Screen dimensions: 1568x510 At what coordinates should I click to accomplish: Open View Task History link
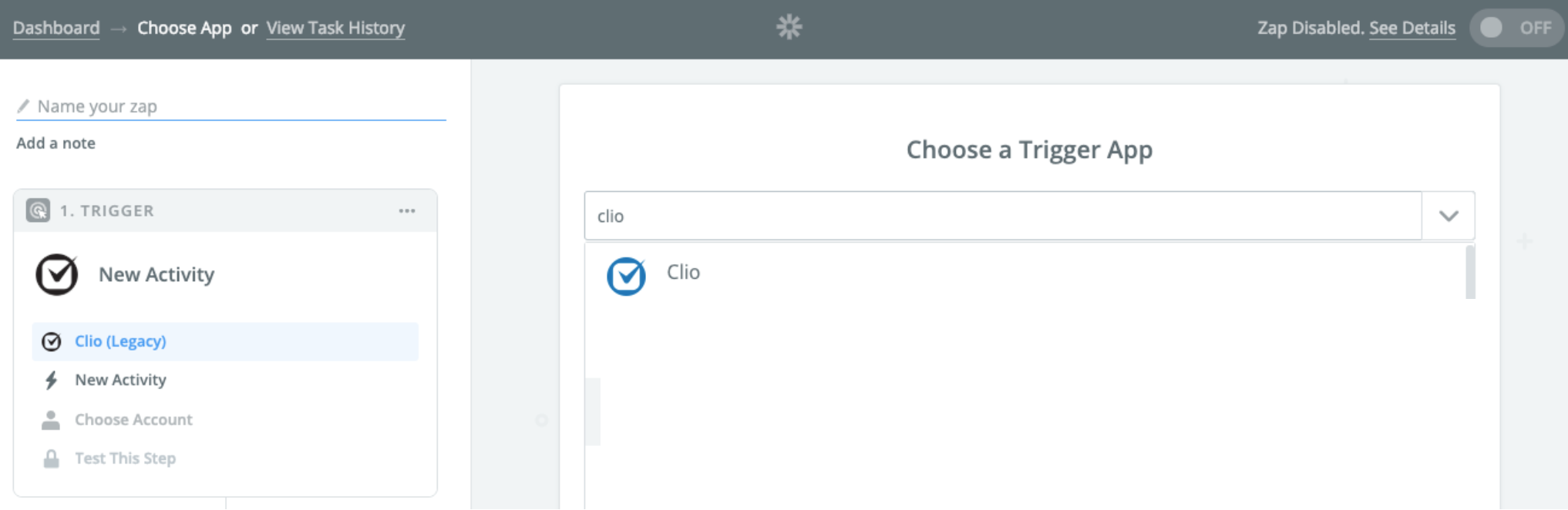[x=335, y=28]
